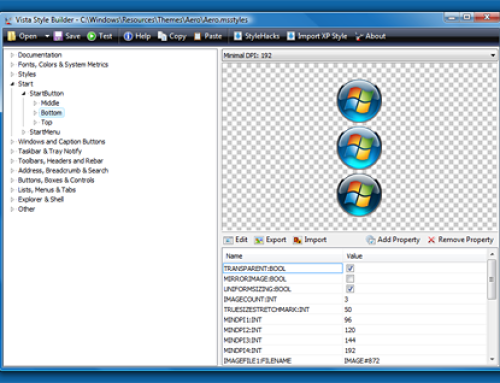Click the Import button label below preview

click(315, 240)
